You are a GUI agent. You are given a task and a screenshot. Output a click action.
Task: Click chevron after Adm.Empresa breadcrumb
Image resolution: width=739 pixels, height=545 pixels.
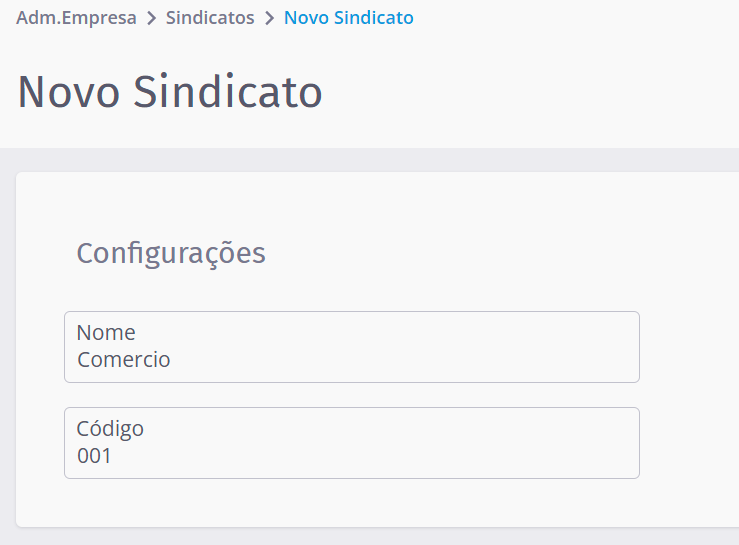pyautogui.click(x=152, y=18)
